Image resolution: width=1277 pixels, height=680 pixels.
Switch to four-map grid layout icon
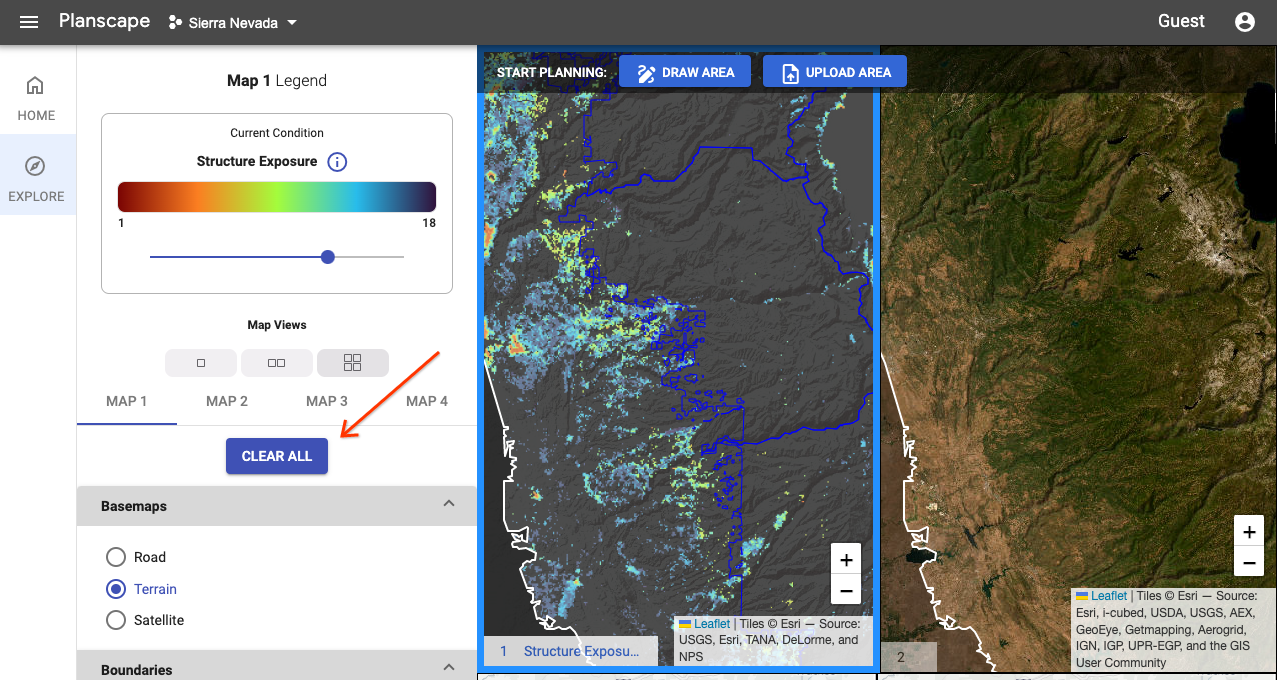click(352, 362)
